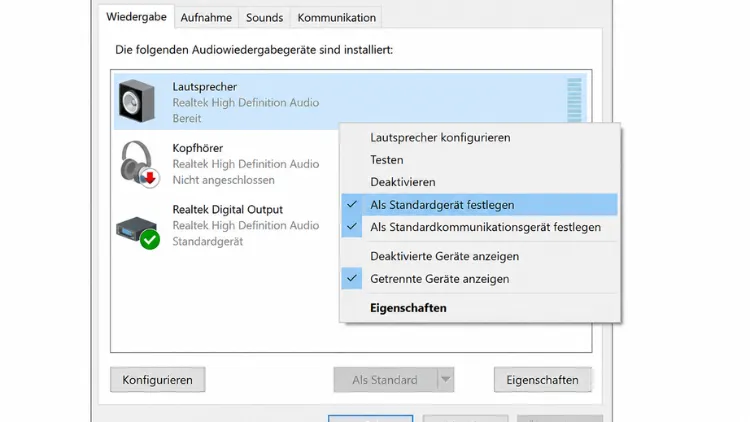The height and width of the screenshot is (422, 750).
Task: Click the Konfigurieren button
Action: (x=158, y=380)
